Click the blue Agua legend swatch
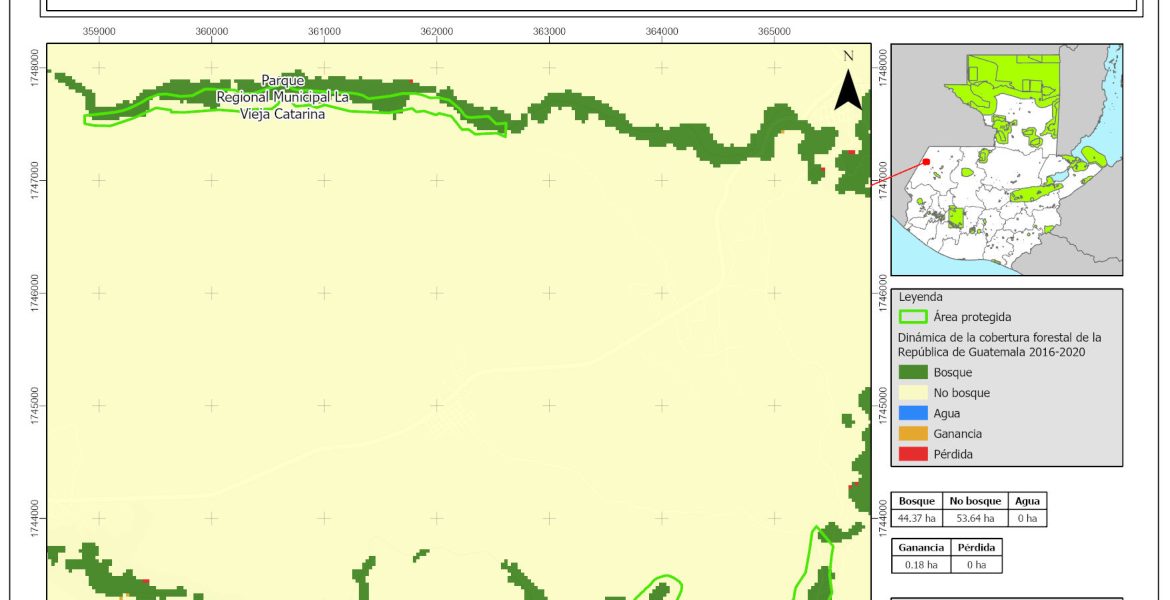This screenshot has height=600, width=1170. tap(913, 413)
